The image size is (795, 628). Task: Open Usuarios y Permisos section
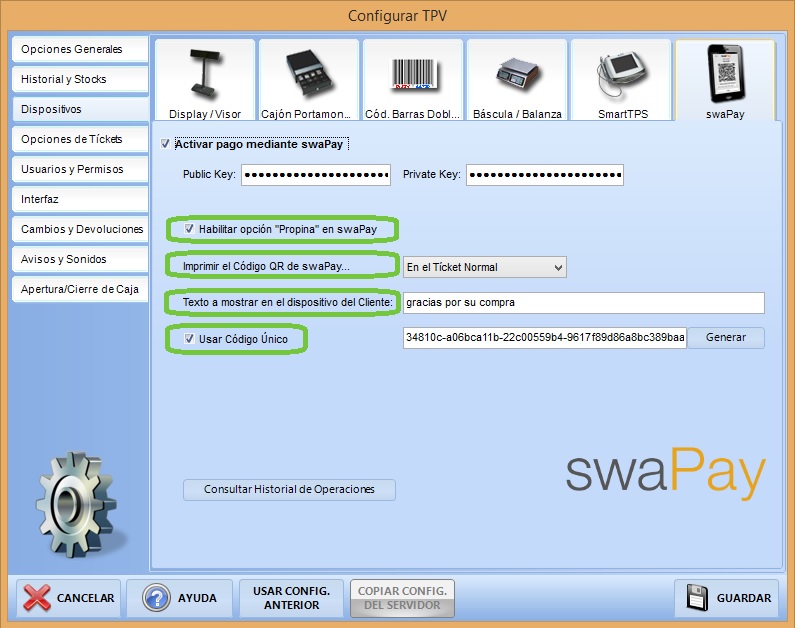[80, 169]
